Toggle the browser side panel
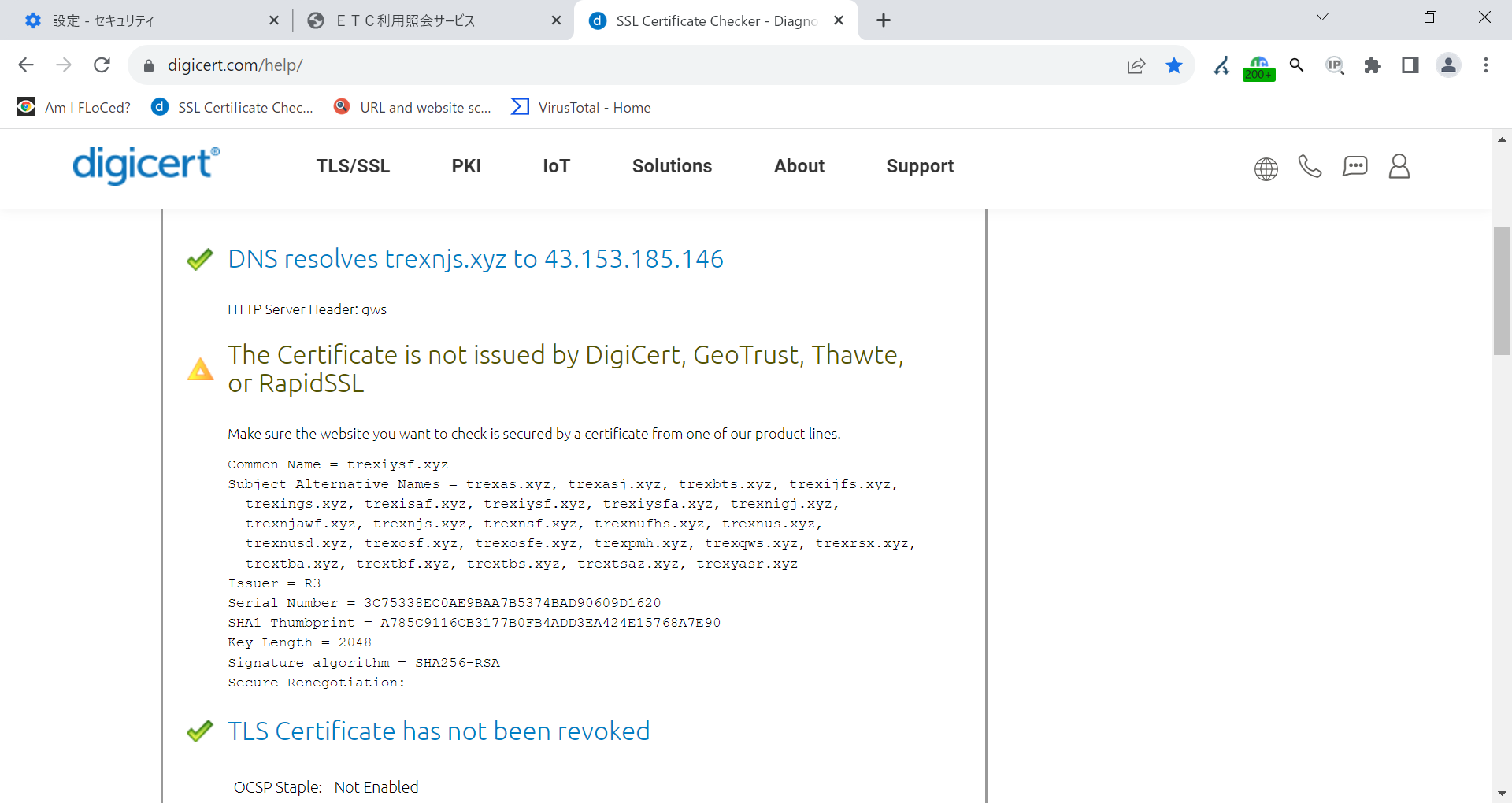1512x803 pixels. point(1410,65)
